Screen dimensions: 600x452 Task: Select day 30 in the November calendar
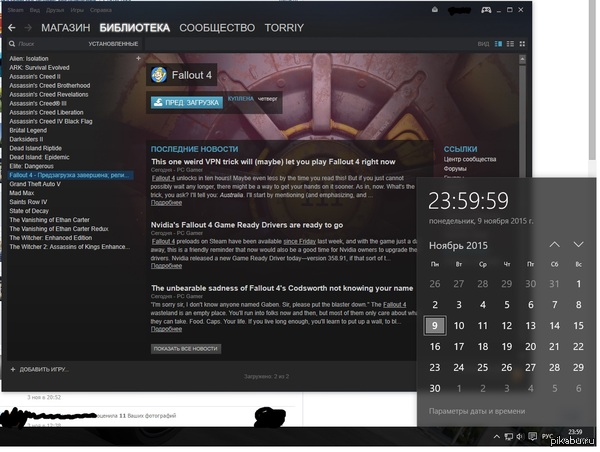point(435,388)
